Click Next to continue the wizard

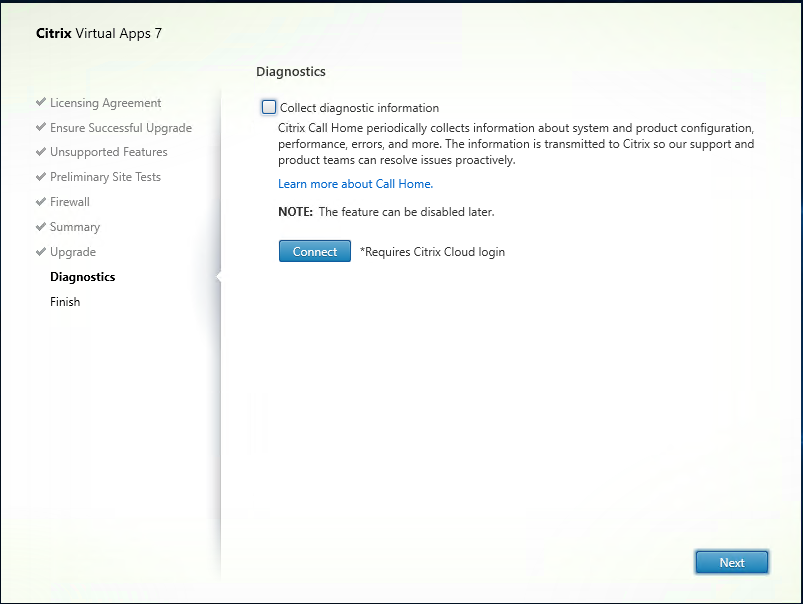[732, 563]
